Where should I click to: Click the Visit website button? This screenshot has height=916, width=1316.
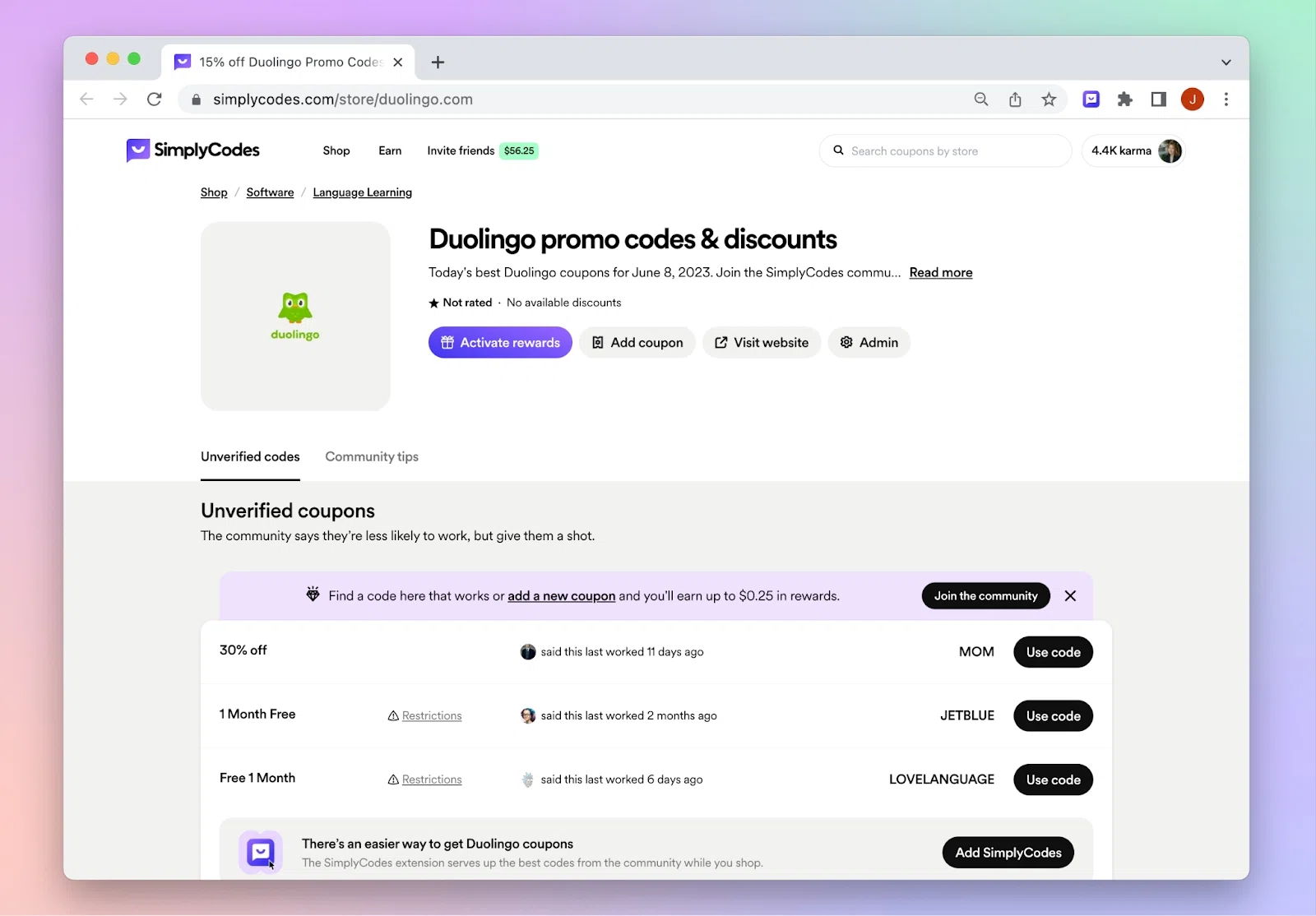click(762, 343)
